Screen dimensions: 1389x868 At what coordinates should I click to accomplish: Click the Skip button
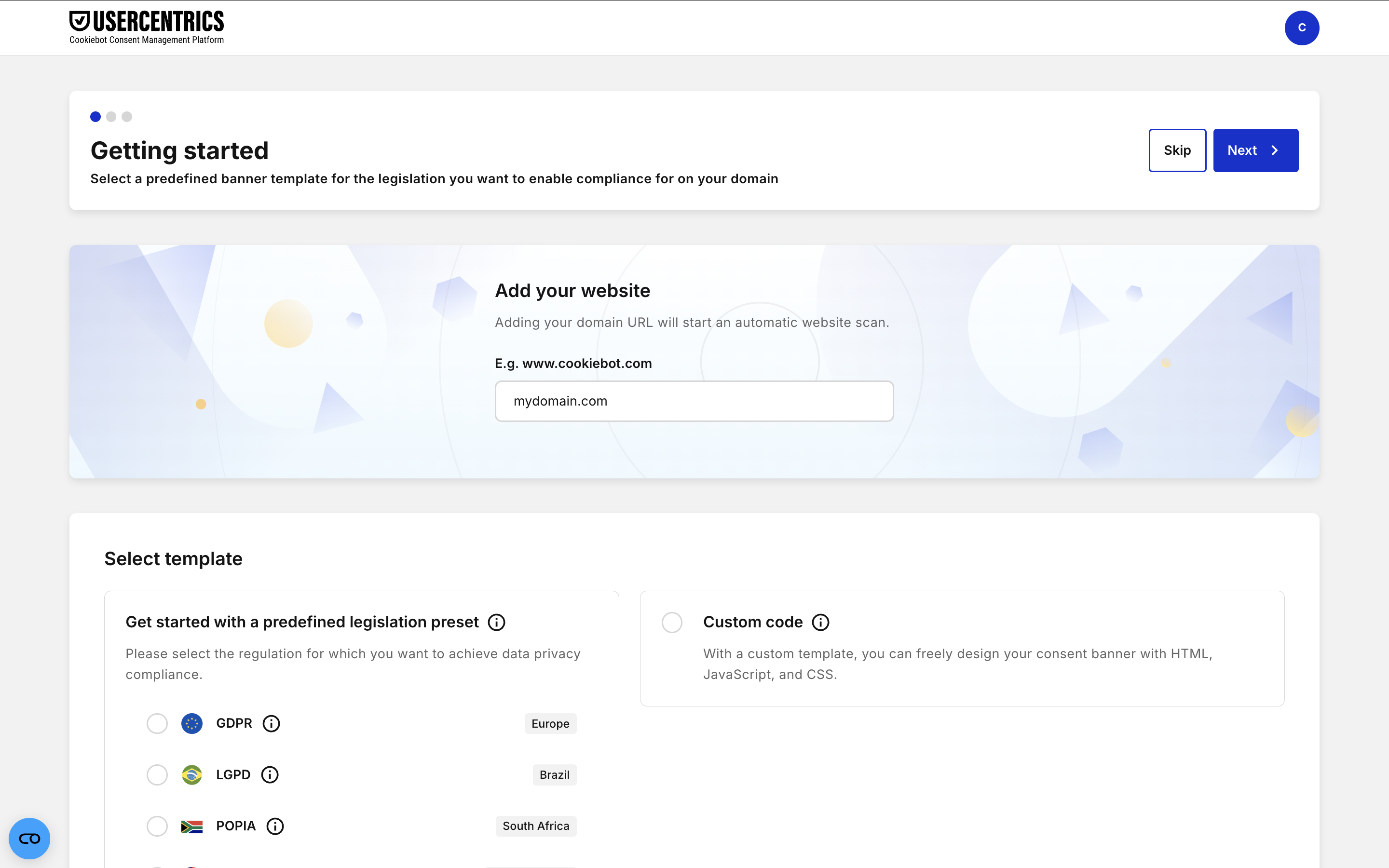[1177, 150]
